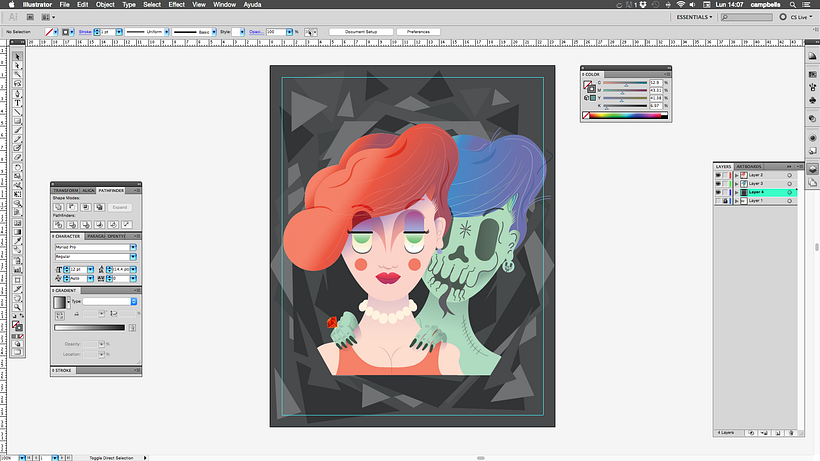Expand Layer 2 disclosure triangle
820x461 pixels.
[x=737, y=175]
